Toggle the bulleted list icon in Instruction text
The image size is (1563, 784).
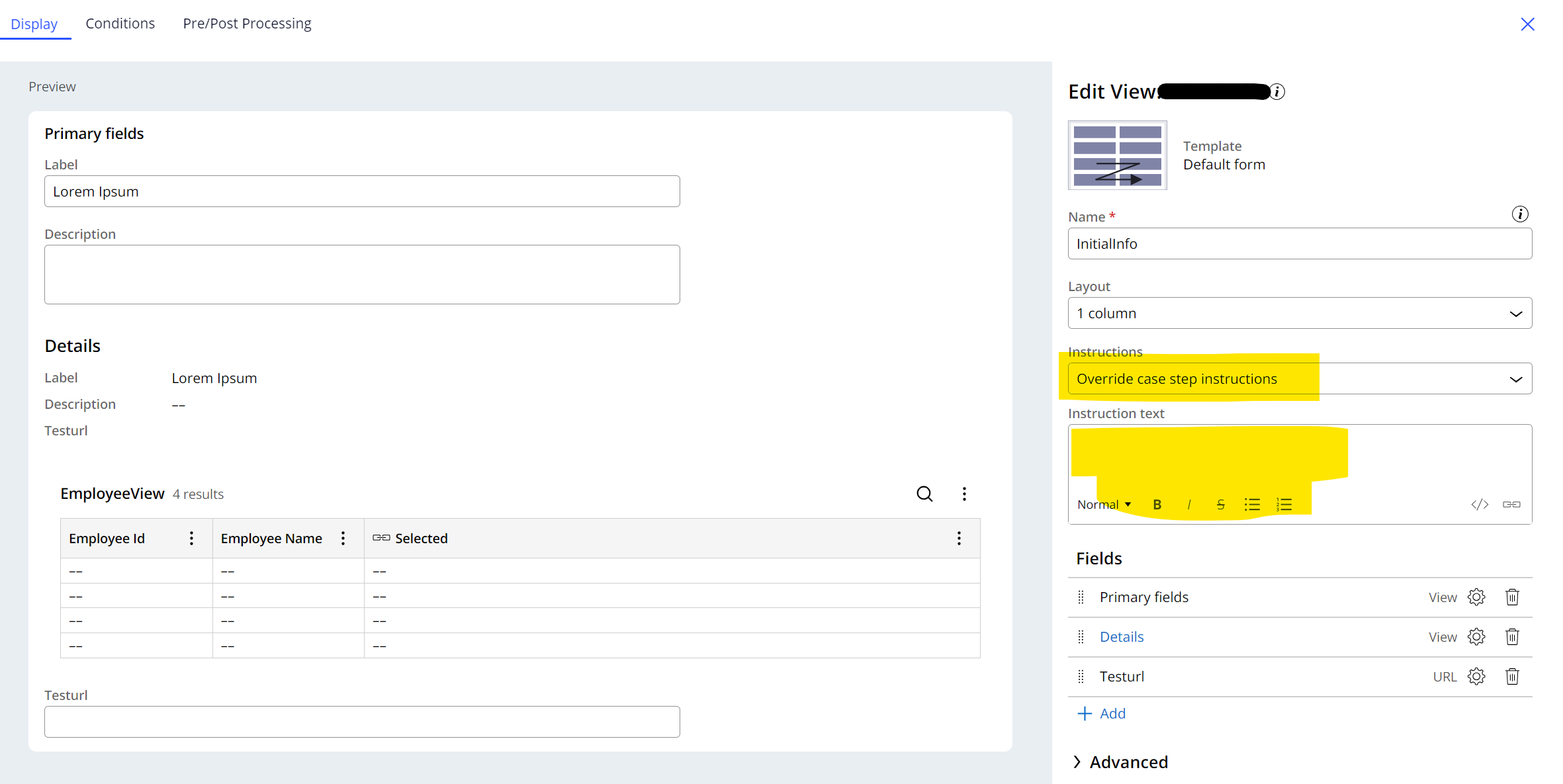point(1252,505)
